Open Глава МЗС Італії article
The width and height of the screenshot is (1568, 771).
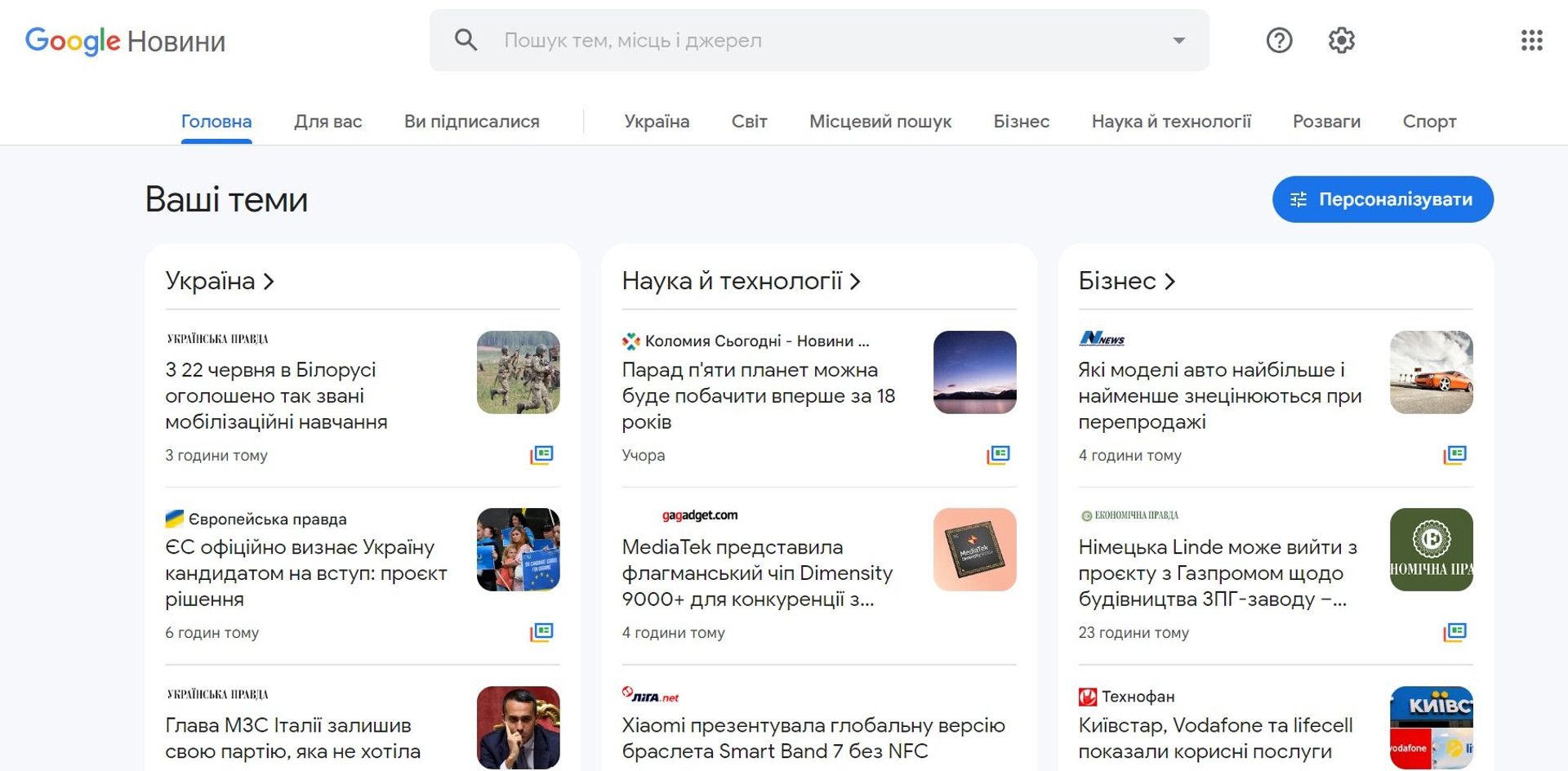click(x=292, y=738)
